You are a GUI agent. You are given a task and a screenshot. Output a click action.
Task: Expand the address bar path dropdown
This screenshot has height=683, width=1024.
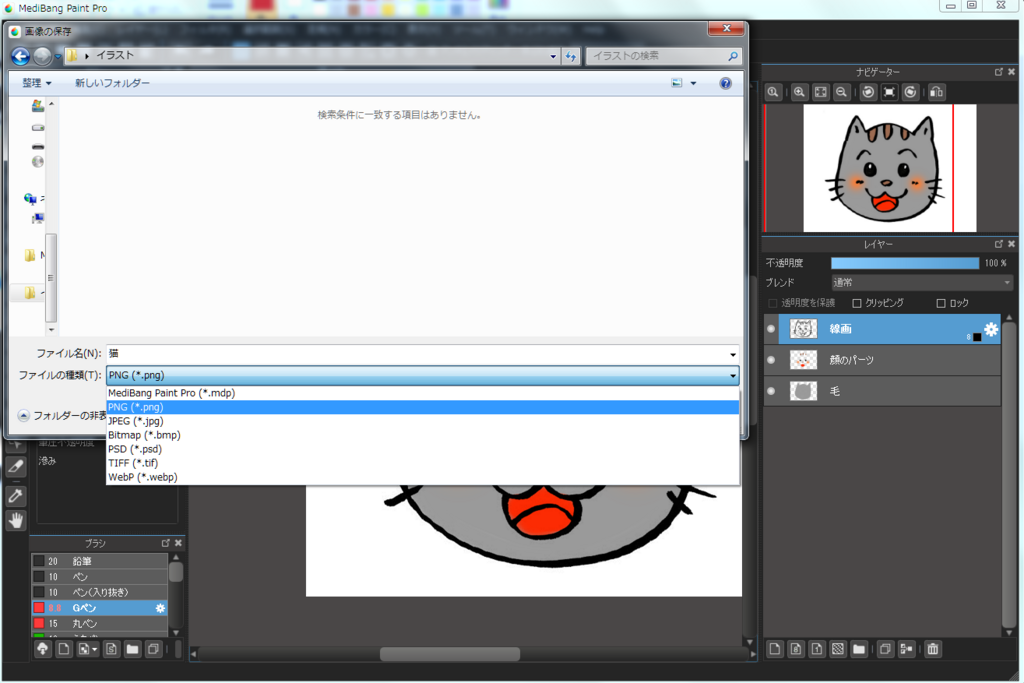click(x=553, y=56)
